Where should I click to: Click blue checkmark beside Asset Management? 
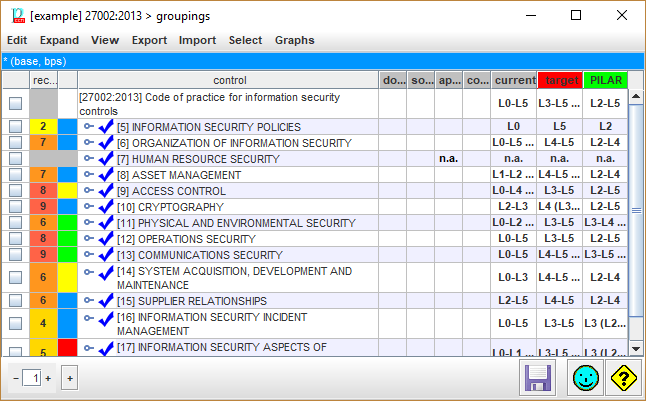(107, 175)
